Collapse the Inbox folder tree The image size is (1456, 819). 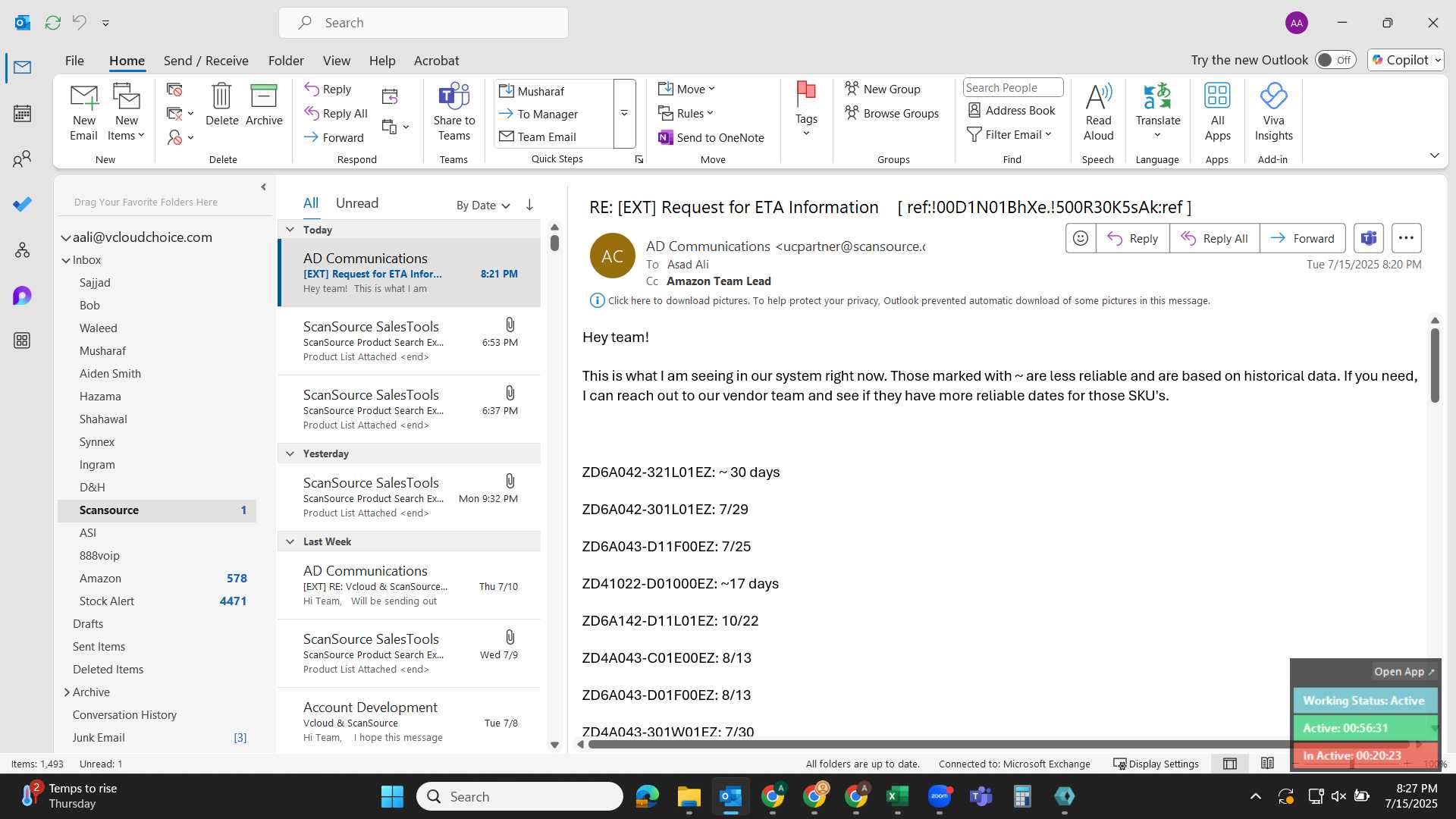click(x=66, y=260)
